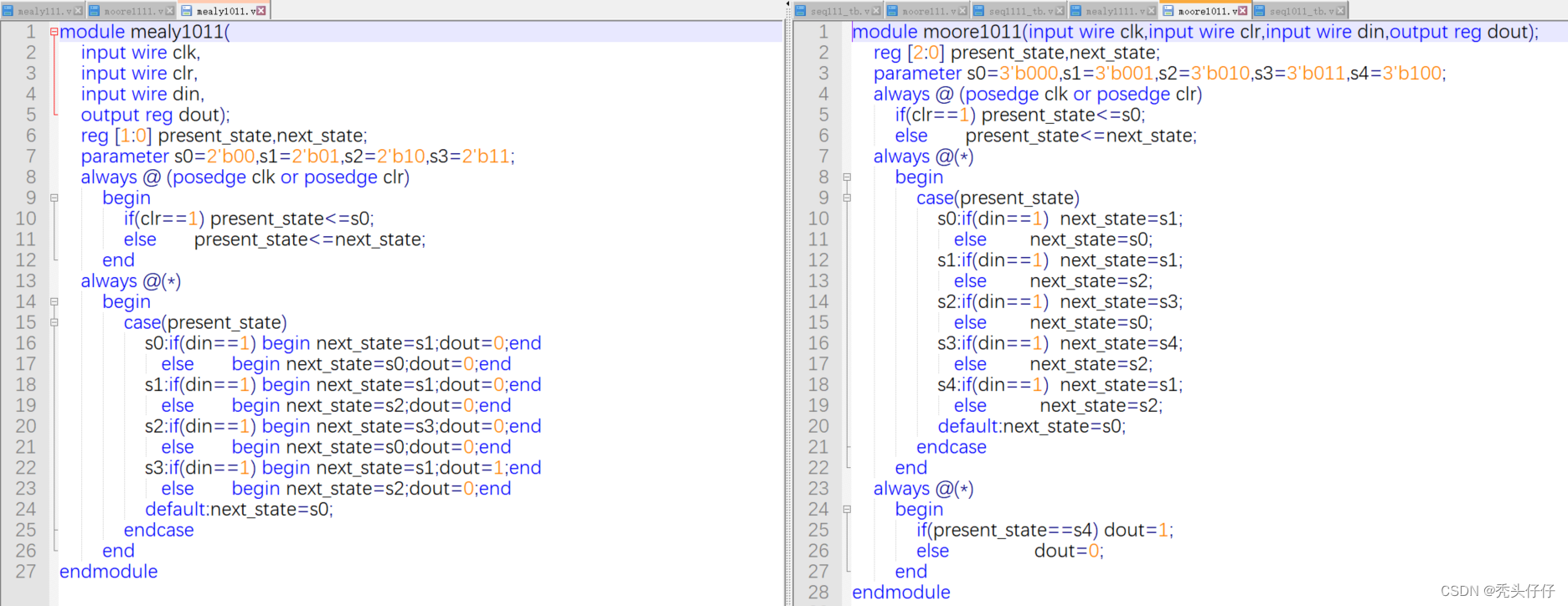
Task: Click line number 28 in right pane
Action: 818,592
